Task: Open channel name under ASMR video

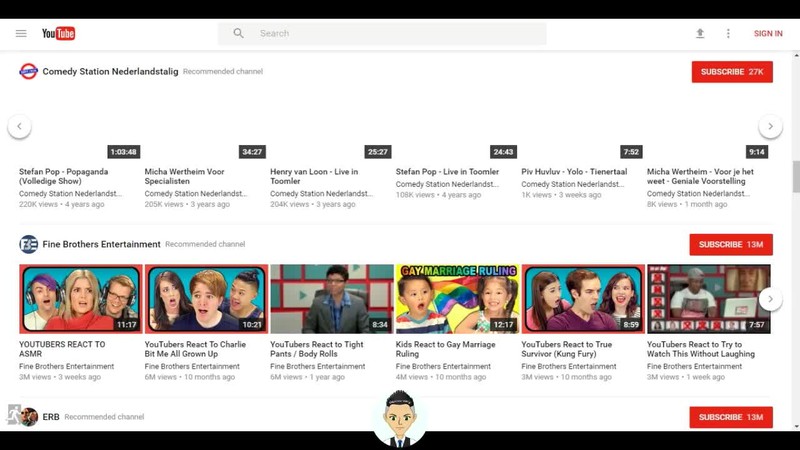Action: tap(66, 366)
